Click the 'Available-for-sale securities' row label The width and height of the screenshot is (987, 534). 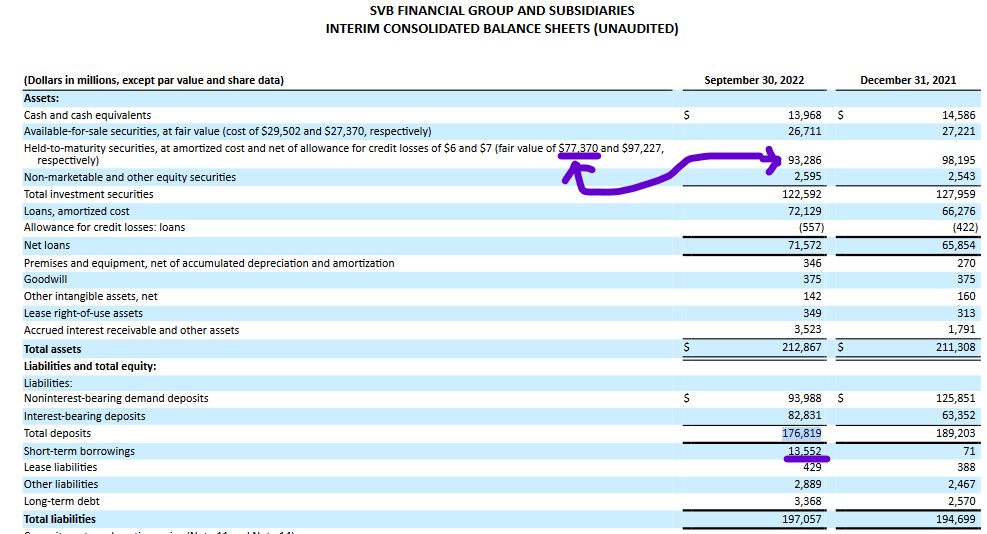(x=228, y=132)
